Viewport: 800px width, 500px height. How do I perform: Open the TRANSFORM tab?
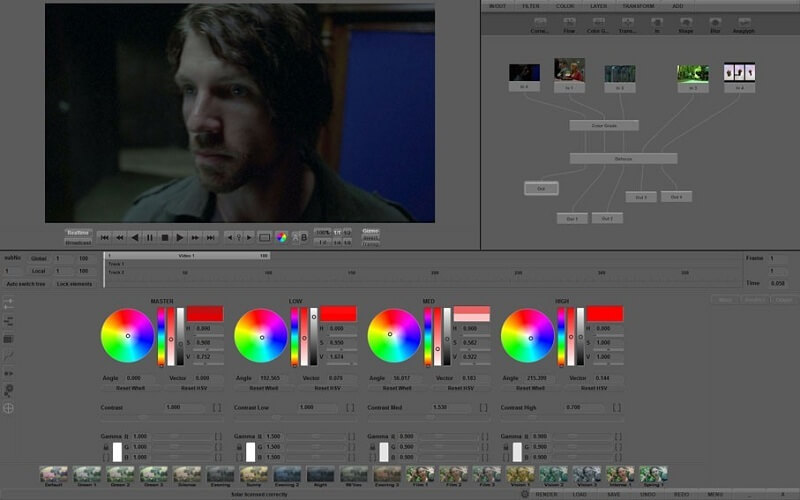[638, 6]
